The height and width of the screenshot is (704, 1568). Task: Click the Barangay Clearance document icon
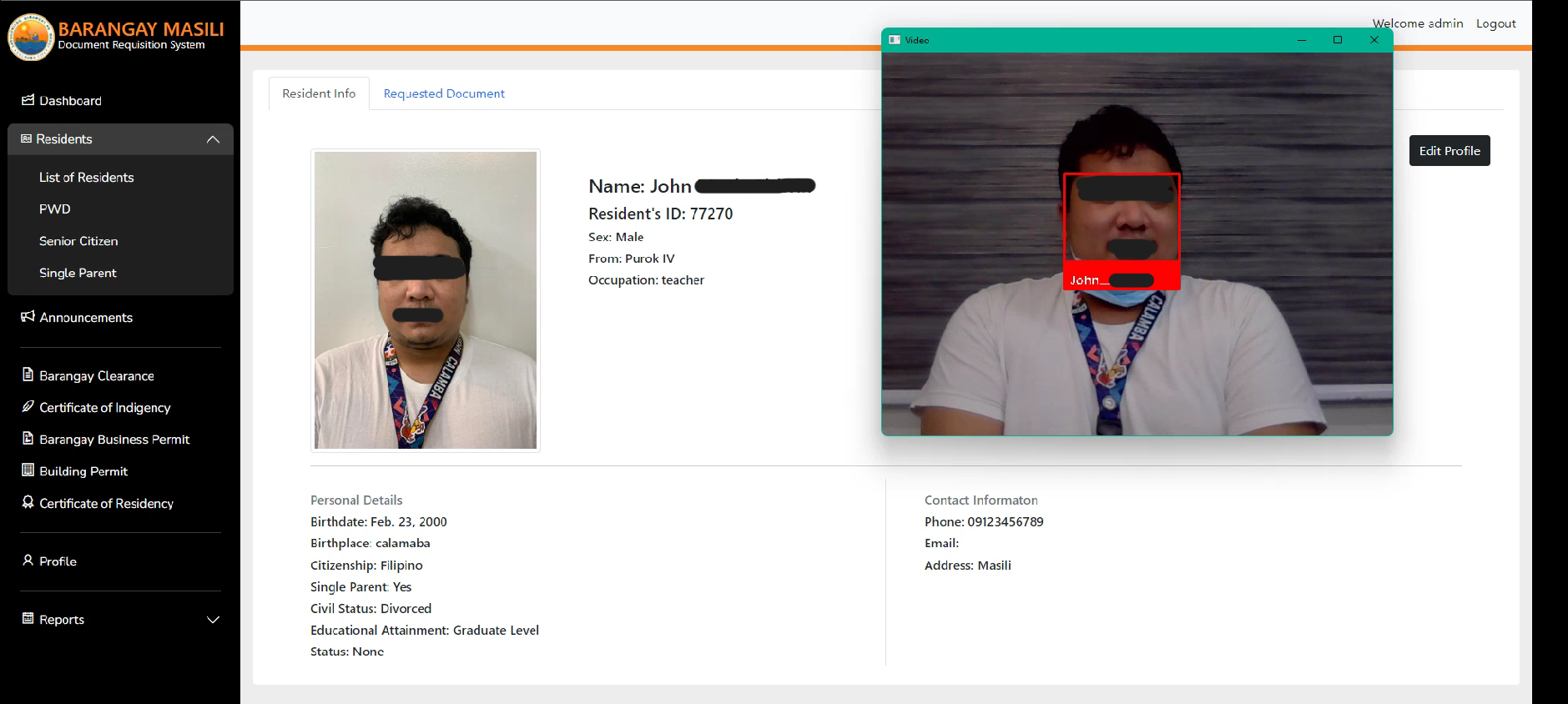tap(28, 375)
